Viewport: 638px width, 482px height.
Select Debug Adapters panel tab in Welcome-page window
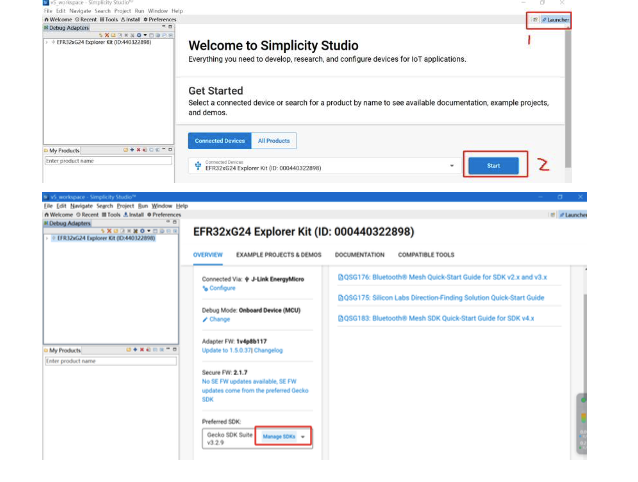(66, 28)
